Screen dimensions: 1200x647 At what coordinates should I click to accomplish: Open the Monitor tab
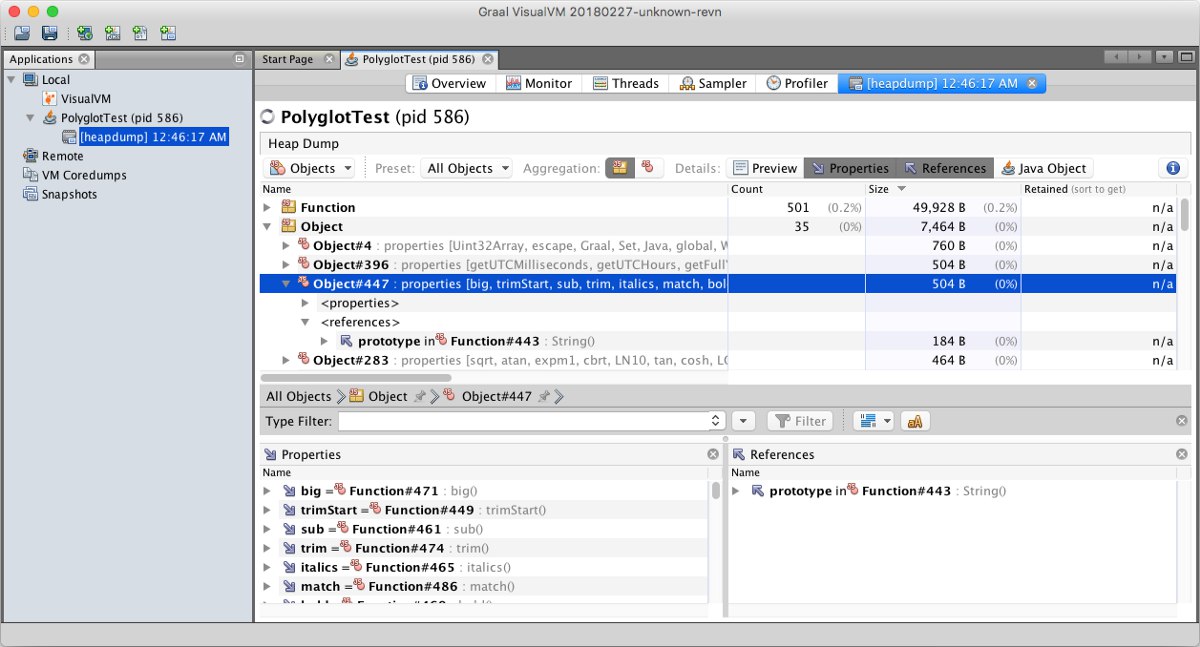click(x=538, y=83)
